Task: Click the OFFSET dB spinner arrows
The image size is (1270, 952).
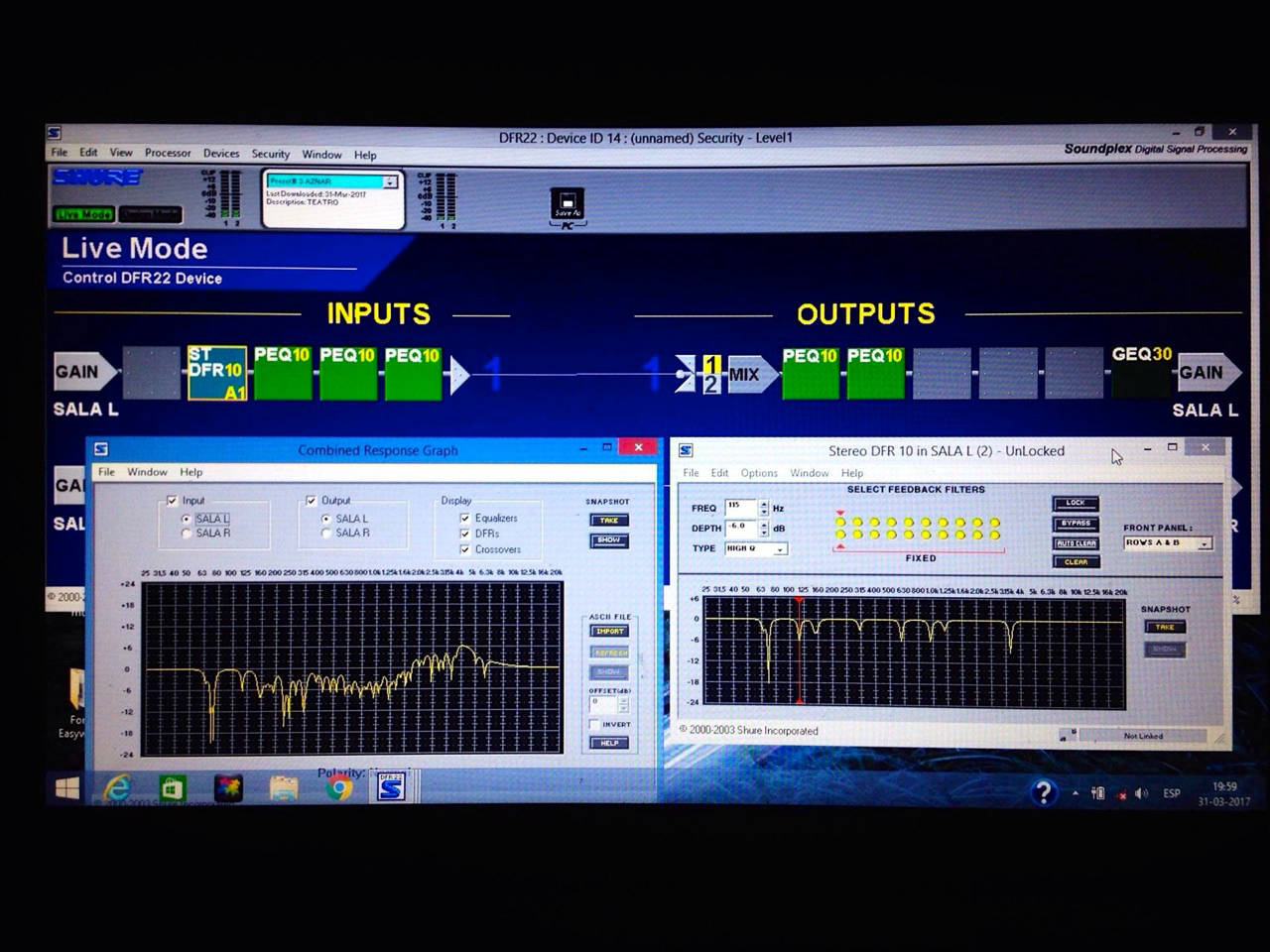Action: (x=623, y=704)
